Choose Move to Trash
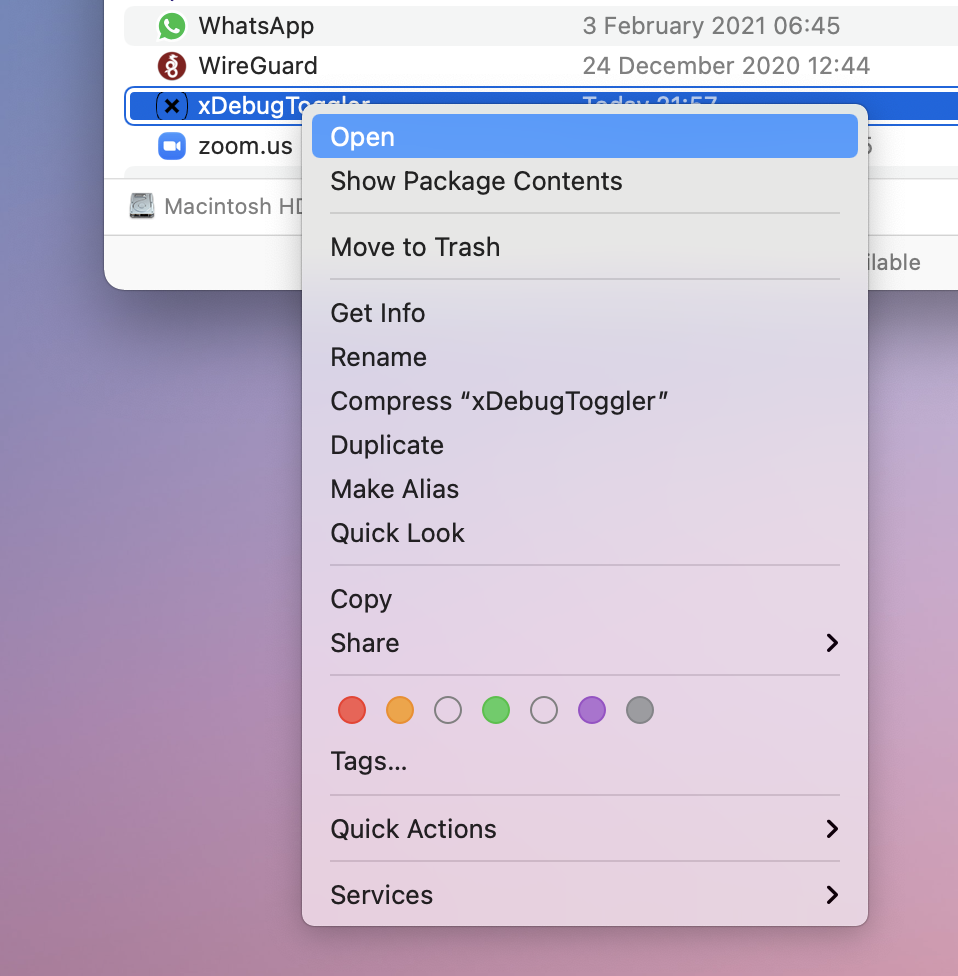Image resolution: width=958 pixels, height=976 pixels. pos(585,247)
